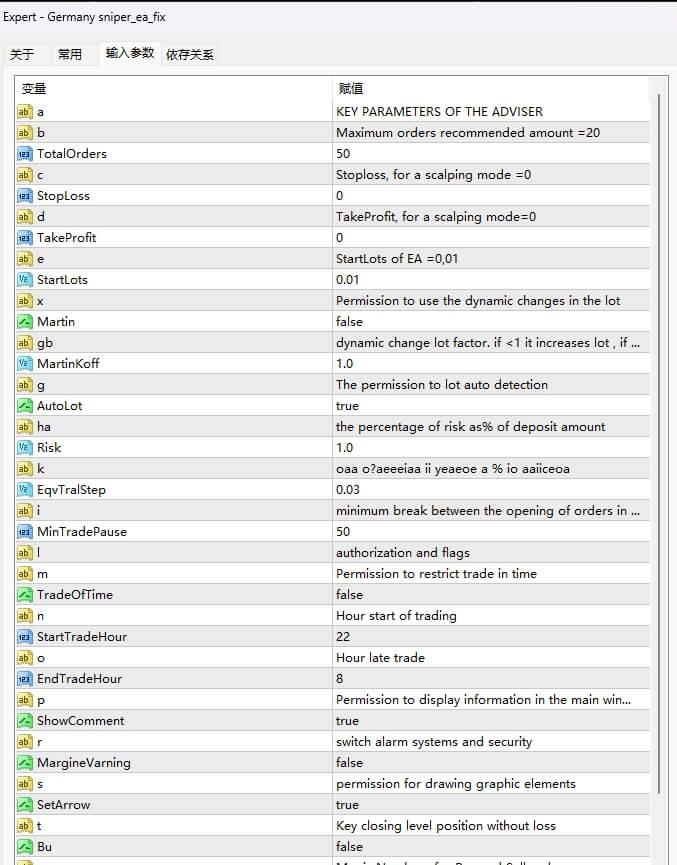Viewport: 677px width, 865px height.
Task: Click the boolean icon beside TradeOfTime
Action: [25, 595]
